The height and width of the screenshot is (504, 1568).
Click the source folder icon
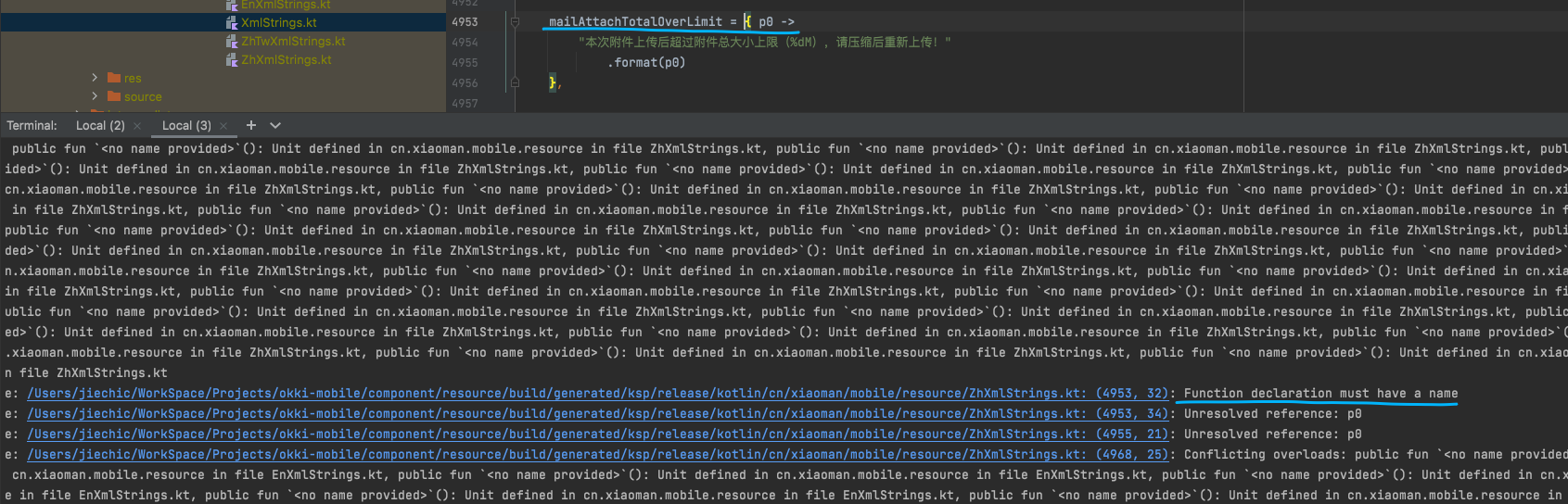click(x=114, y=96)
